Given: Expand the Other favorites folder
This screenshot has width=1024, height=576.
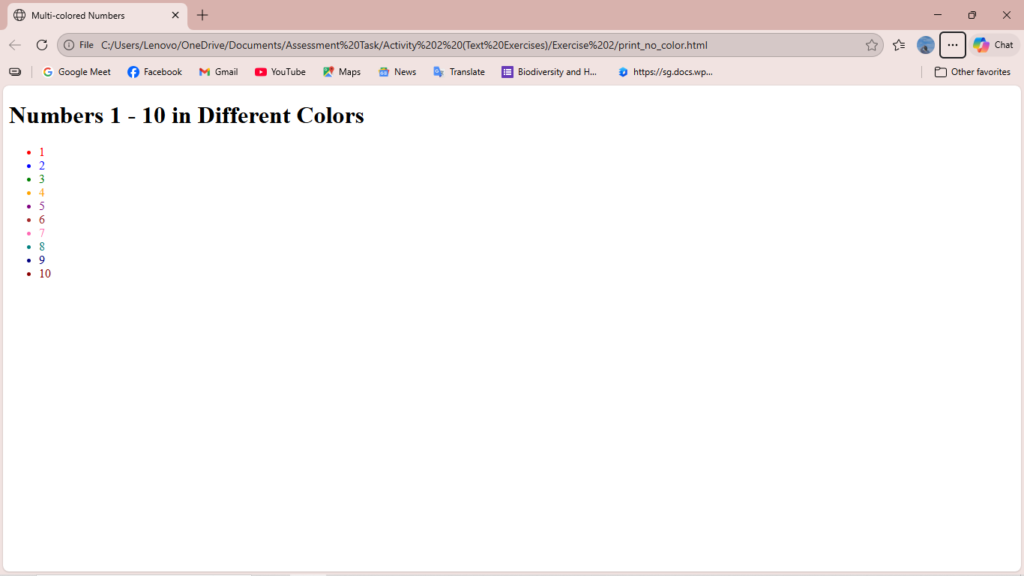Looking at the screenshot, I should (x=972, y=72).
